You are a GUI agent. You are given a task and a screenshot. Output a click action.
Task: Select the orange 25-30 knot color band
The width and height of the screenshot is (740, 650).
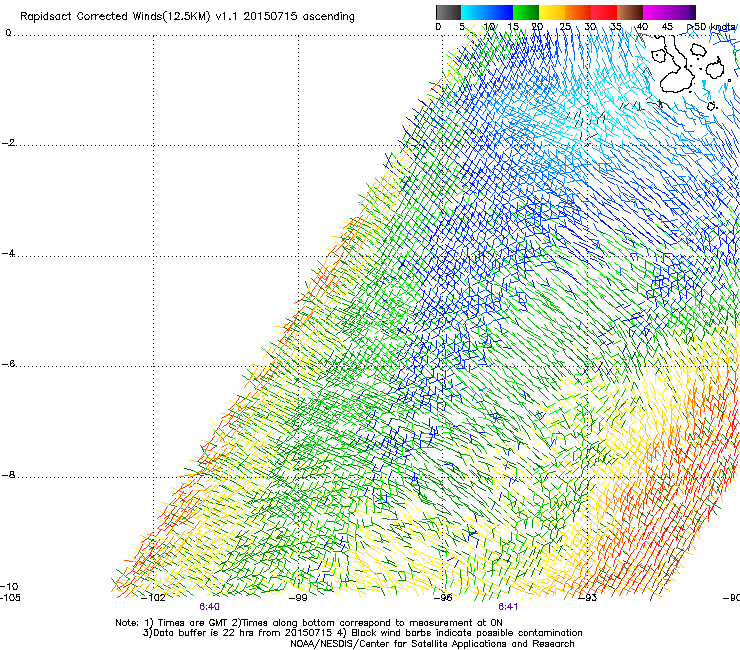578,12
